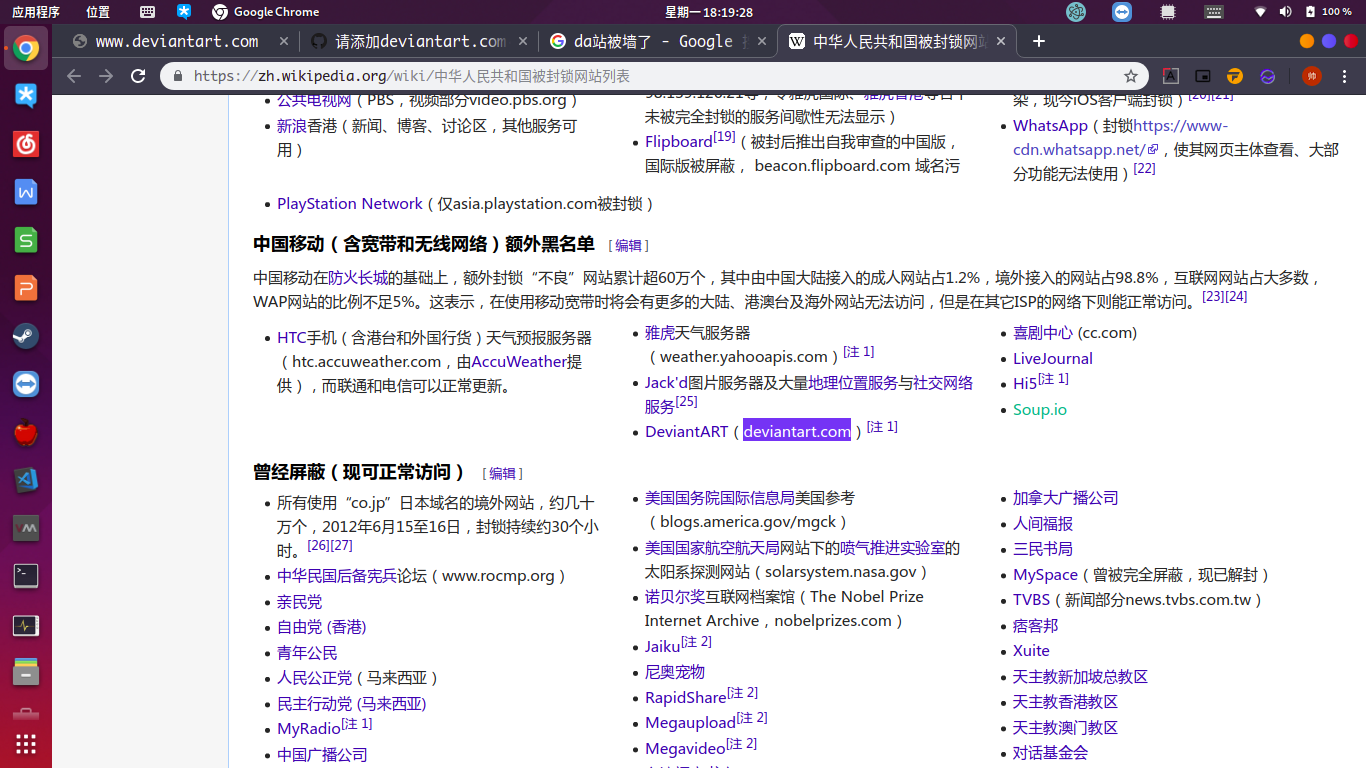This screenshot has width=1366, height=768.
Task: Bookmark this page via the star icon
Action: coord(1131,75)
